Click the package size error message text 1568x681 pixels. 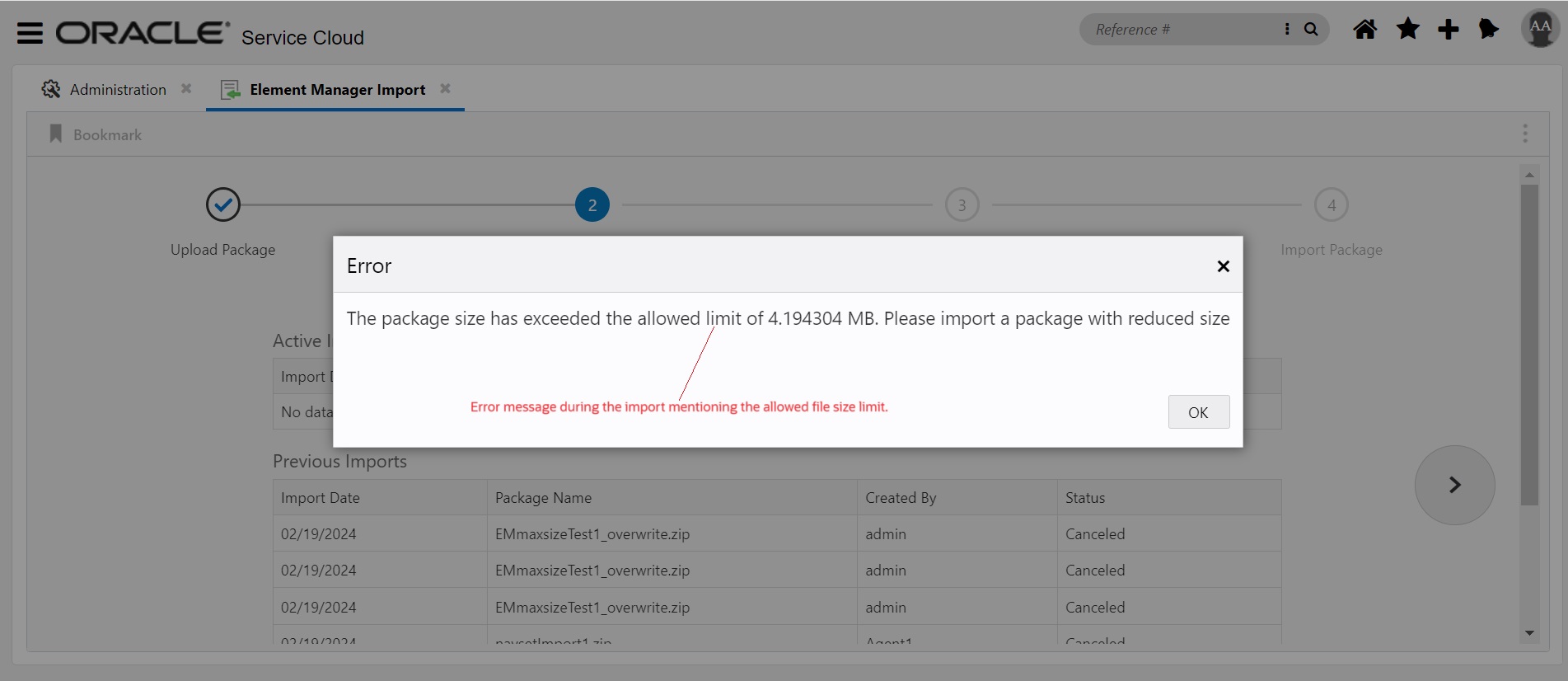click(788, 318)
